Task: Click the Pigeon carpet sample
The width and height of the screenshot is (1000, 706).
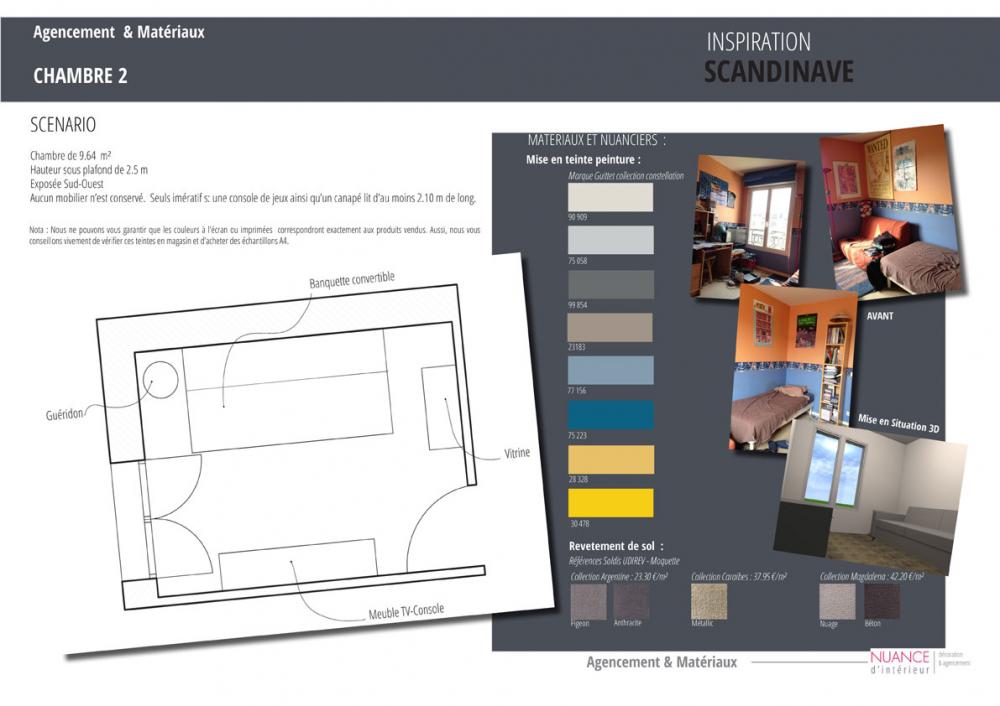Action: [x=588, y=601]
